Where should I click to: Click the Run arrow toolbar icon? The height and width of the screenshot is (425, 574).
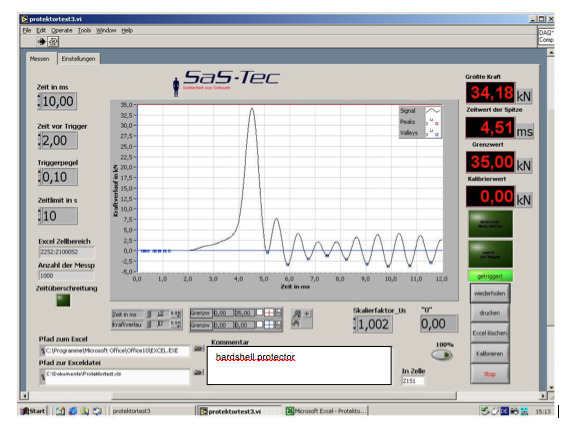click(x=41, y=42)
